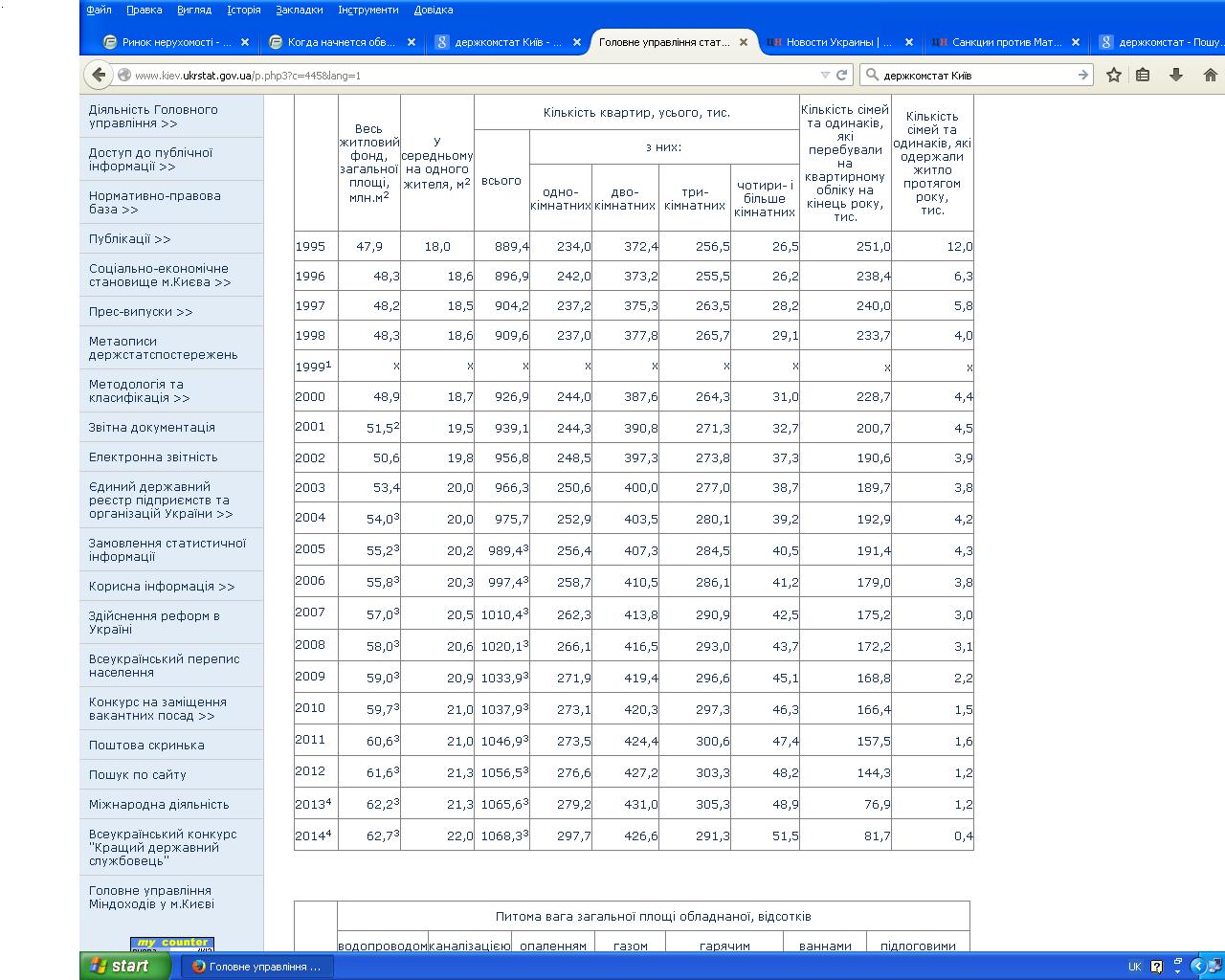Viewport: 1225px width, 980px height.
Task: Click the bookmark star icon
Action: tap(1114, 75)
